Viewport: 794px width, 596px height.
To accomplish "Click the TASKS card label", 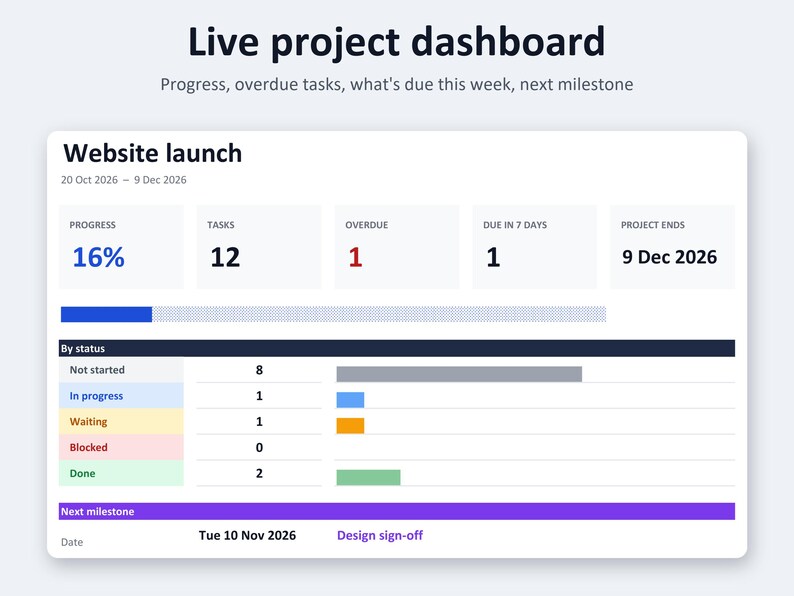I will click(221, 225).
